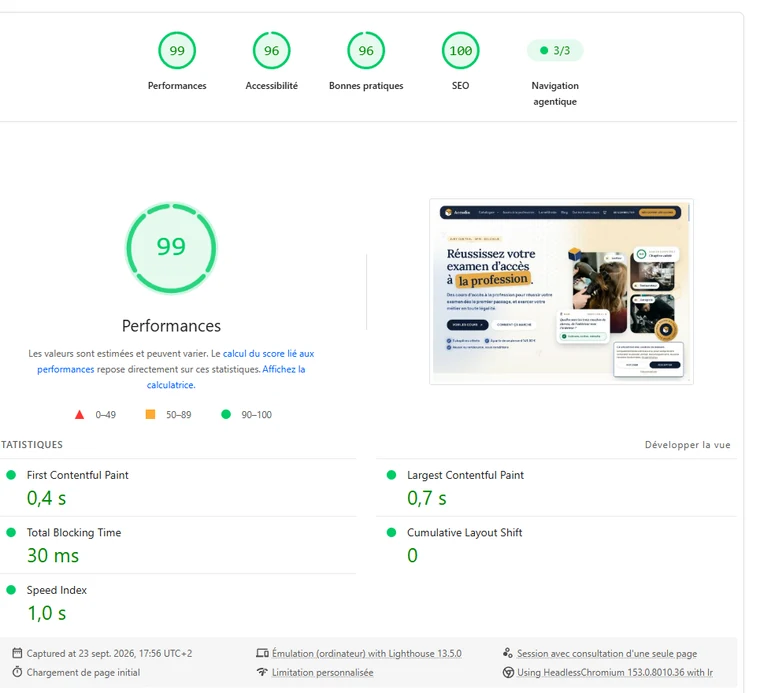This screenshot has width=760, height=693.
Task: Click the red triangle 0–49 legend icon
Action: 79,415
